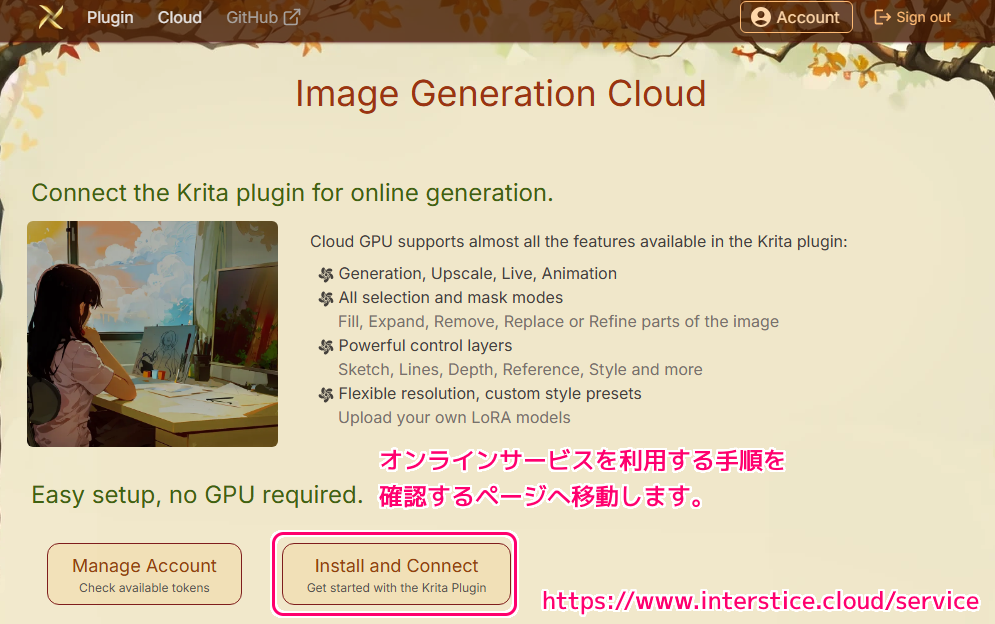Click the site logo icon
Viewport: 995px width, 624px height.
[50, 17]
